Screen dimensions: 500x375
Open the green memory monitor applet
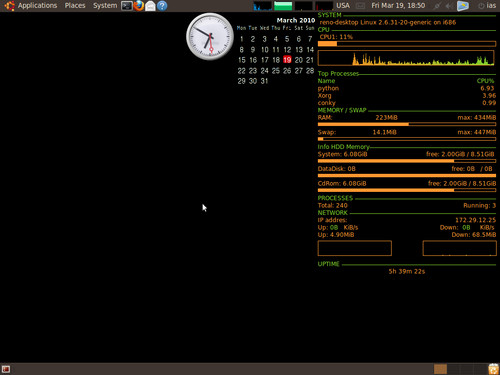coord(283,6)
